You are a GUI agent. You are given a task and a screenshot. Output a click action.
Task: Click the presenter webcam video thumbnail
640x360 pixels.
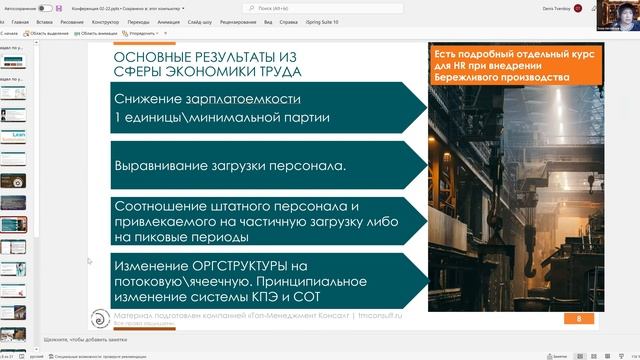click(x=618, y=16)
